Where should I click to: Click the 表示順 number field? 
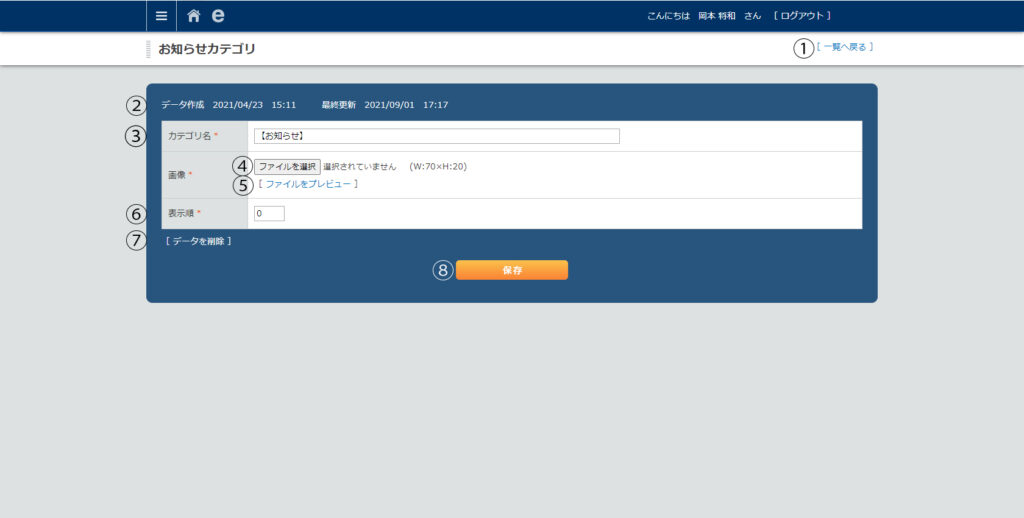(269, 213)
